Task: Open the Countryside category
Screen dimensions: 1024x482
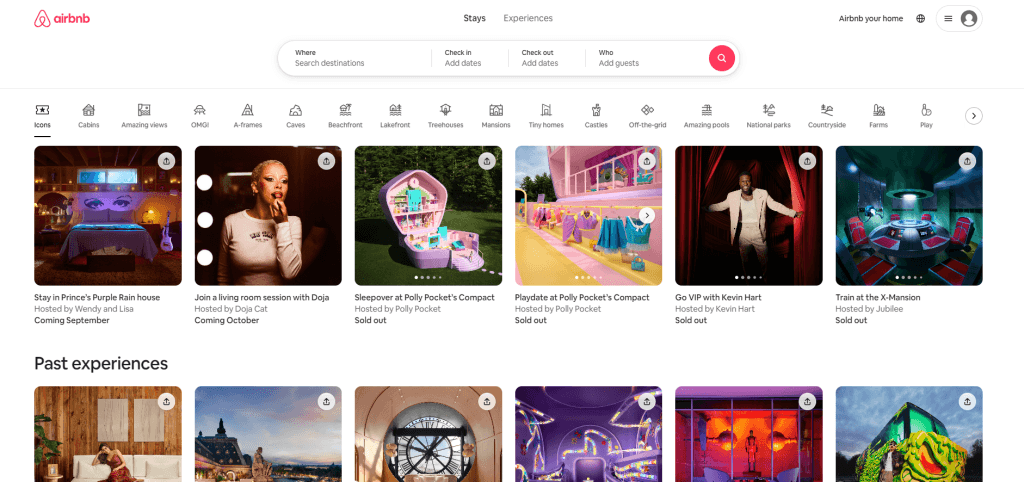Action: coord(827,116)
